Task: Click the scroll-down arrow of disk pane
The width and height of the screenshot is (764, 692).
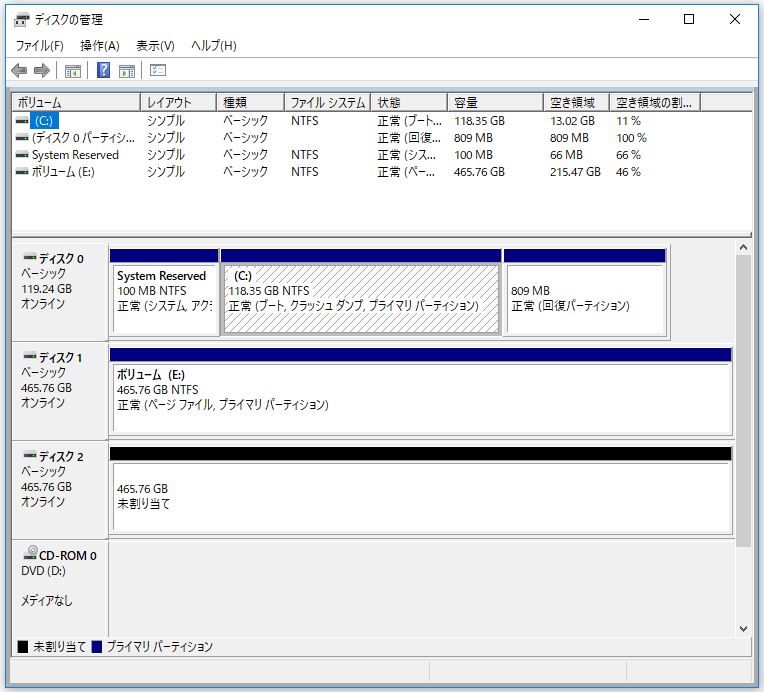Action: coord(743,629)
